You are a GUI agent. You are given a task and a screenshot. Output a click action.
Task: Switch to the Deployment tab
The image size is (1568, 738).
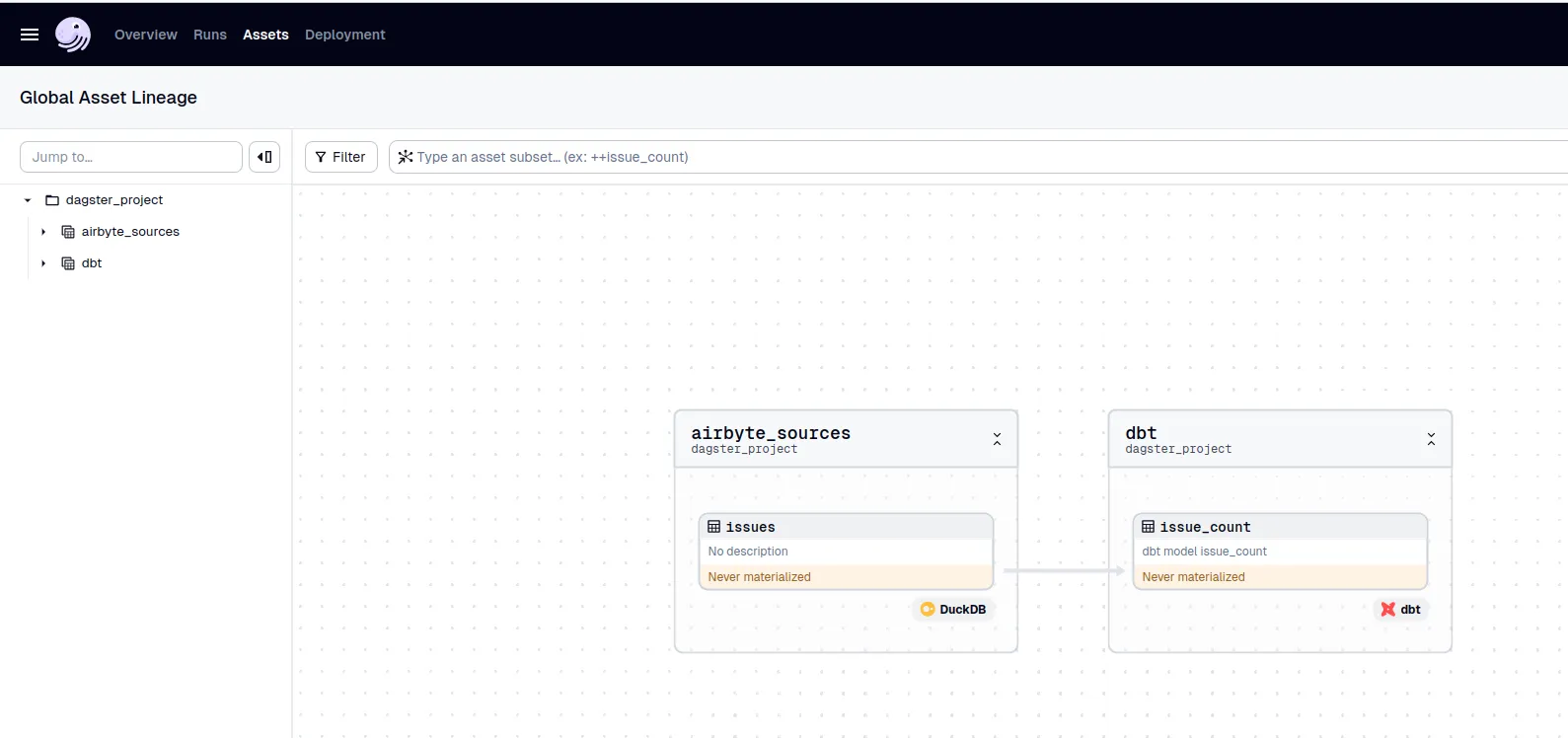(345, 35)
